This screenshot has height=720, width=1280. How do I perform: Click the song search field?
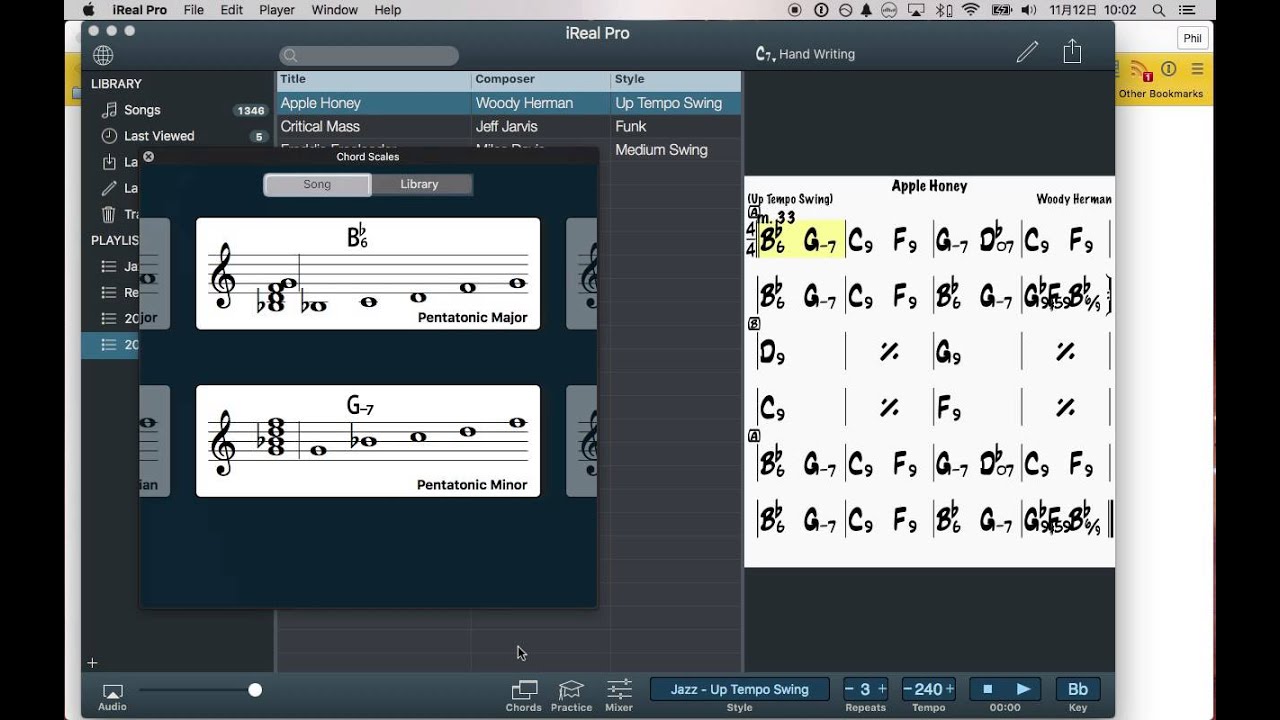(x=369, y=56)
